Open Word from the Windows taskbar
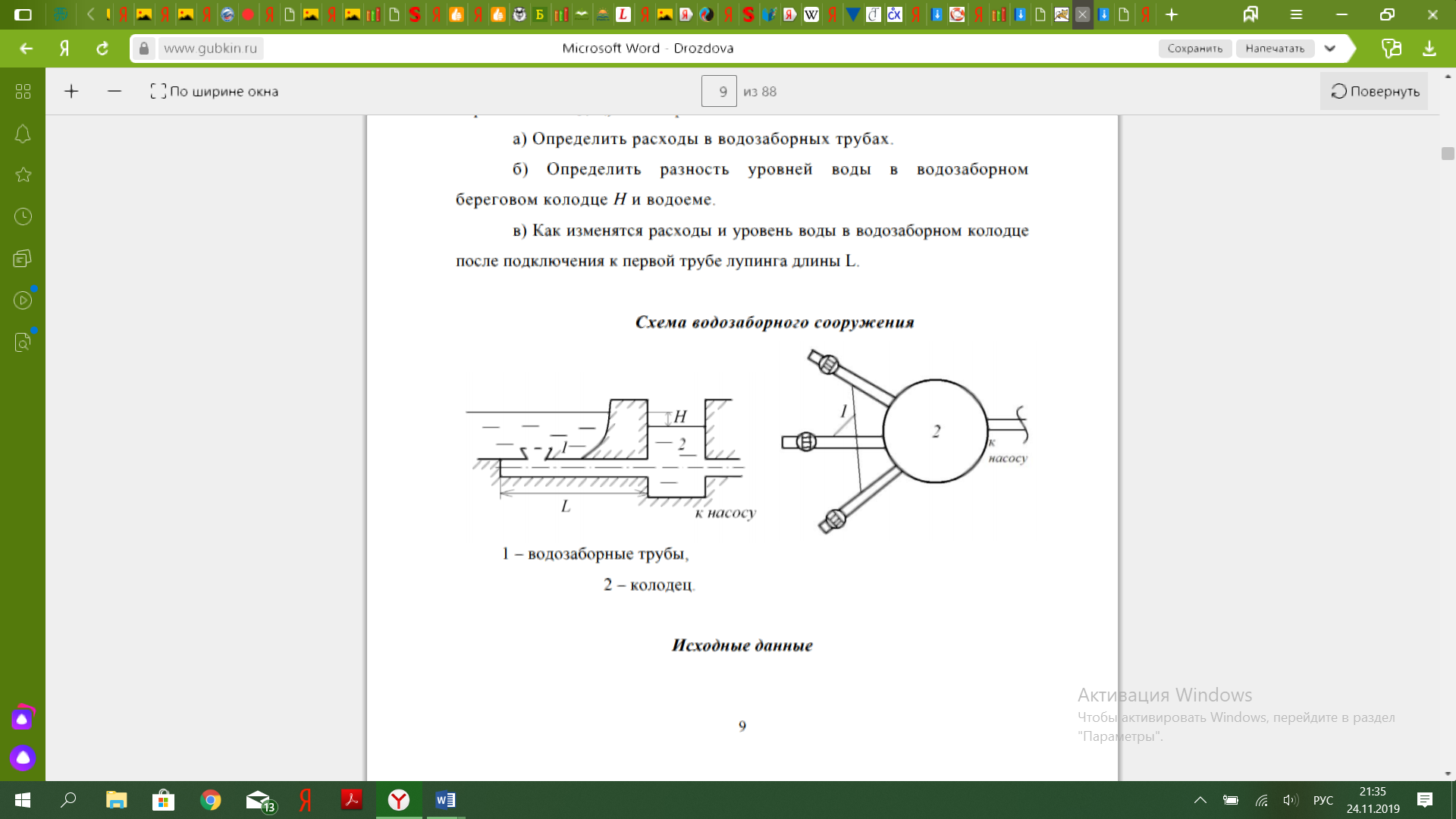The image size is (1456, 819). tap(445, 800)
